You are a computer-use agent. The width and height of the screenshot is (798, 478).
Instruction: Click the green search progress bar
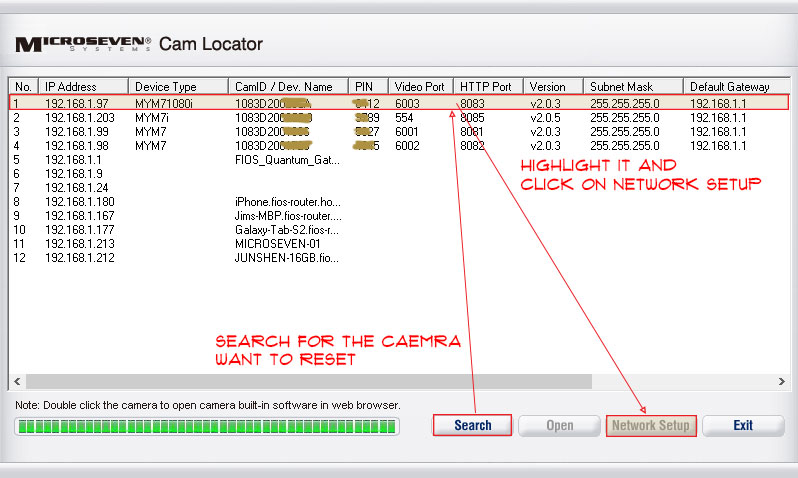point(207,427)
